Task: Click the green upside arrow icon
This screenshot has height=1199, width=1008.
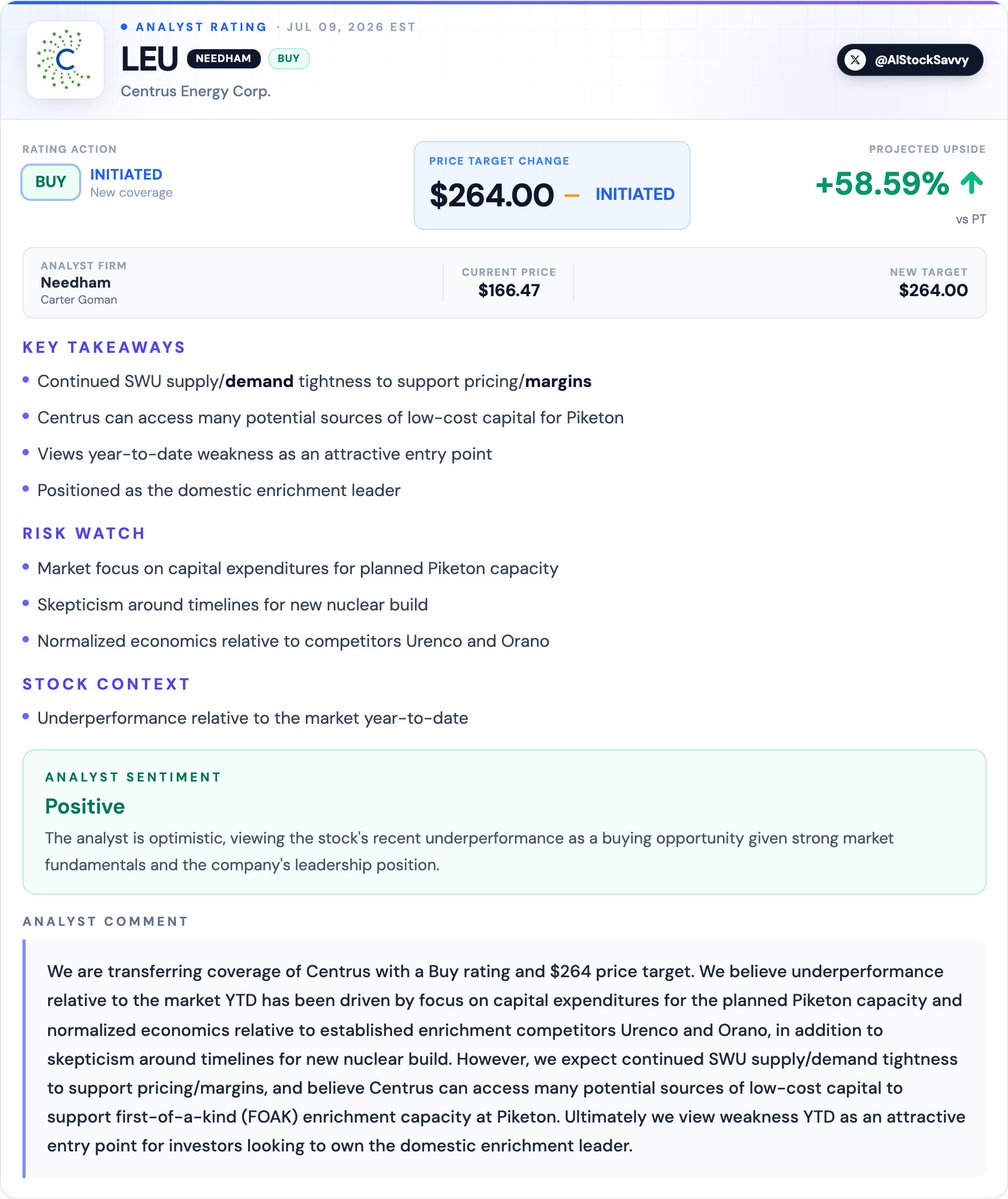Action: (971, 183)
